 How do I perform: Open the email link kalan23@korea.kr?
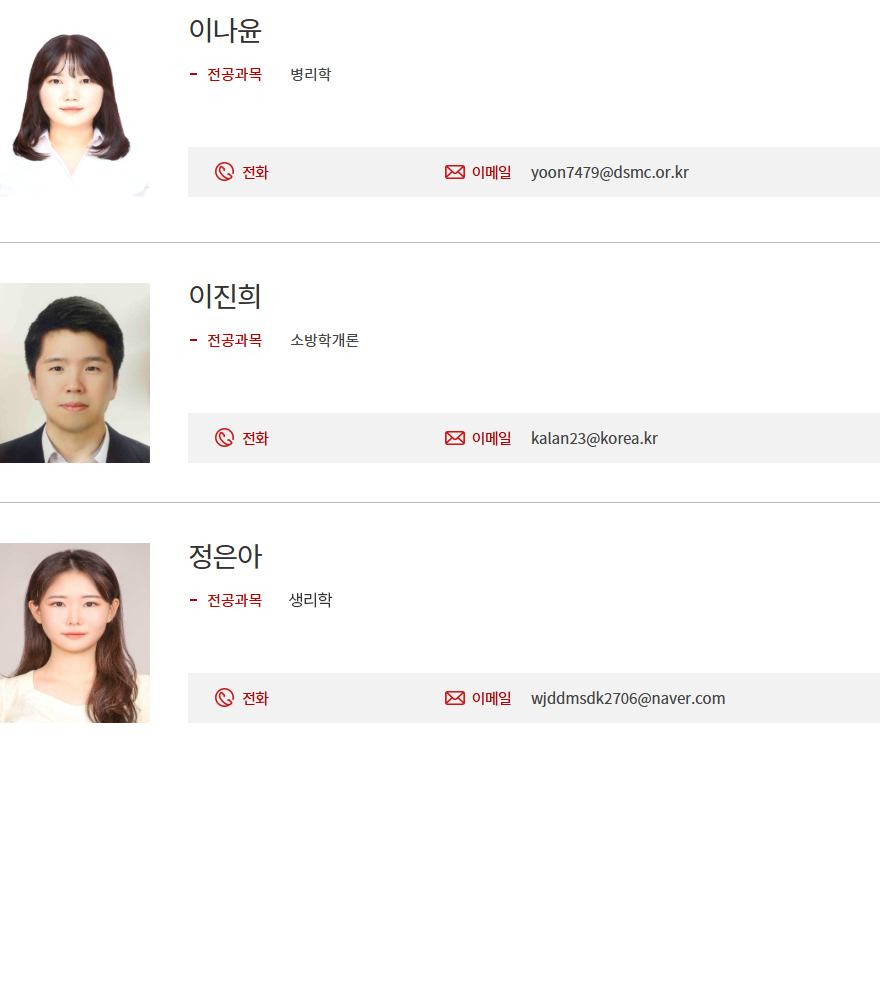[594, 439]
